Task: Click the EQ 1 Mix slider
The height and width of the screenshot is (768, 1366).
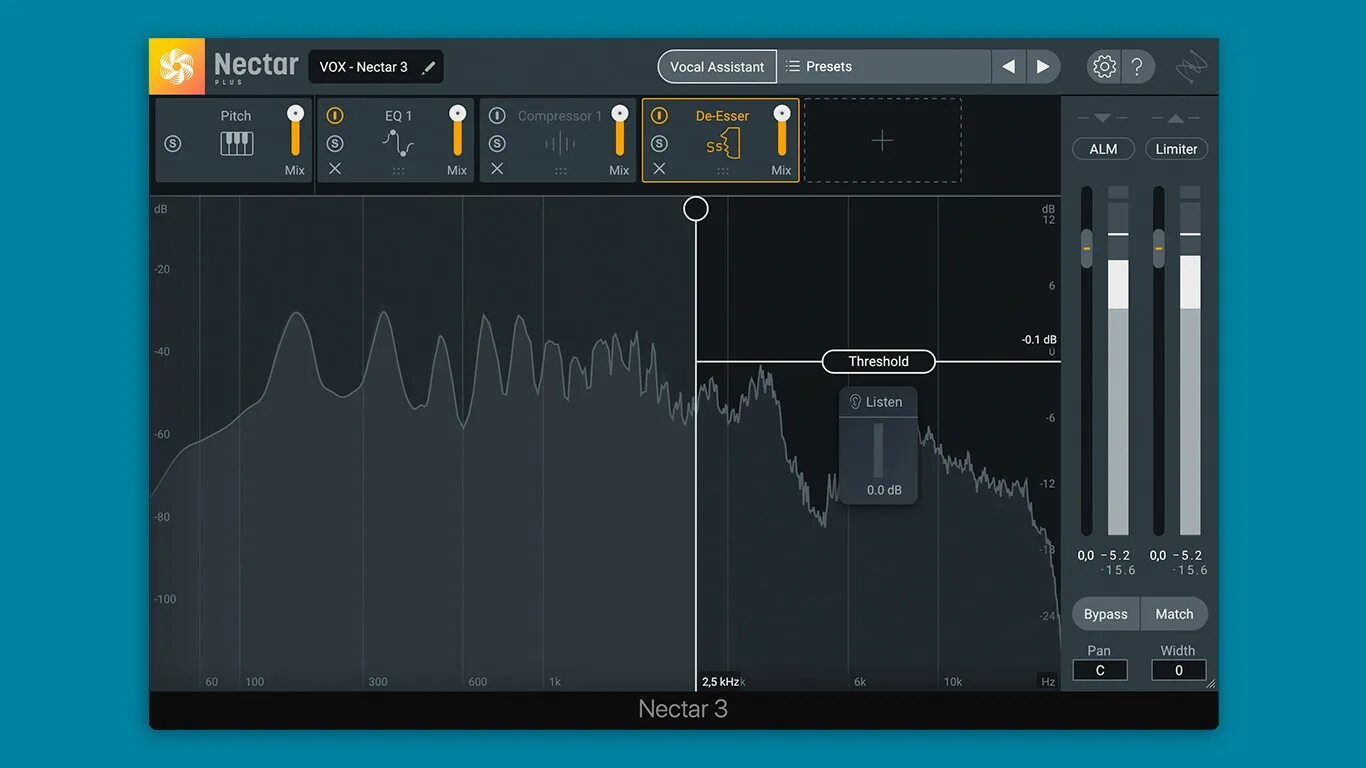Action: (x=457, y=131)
